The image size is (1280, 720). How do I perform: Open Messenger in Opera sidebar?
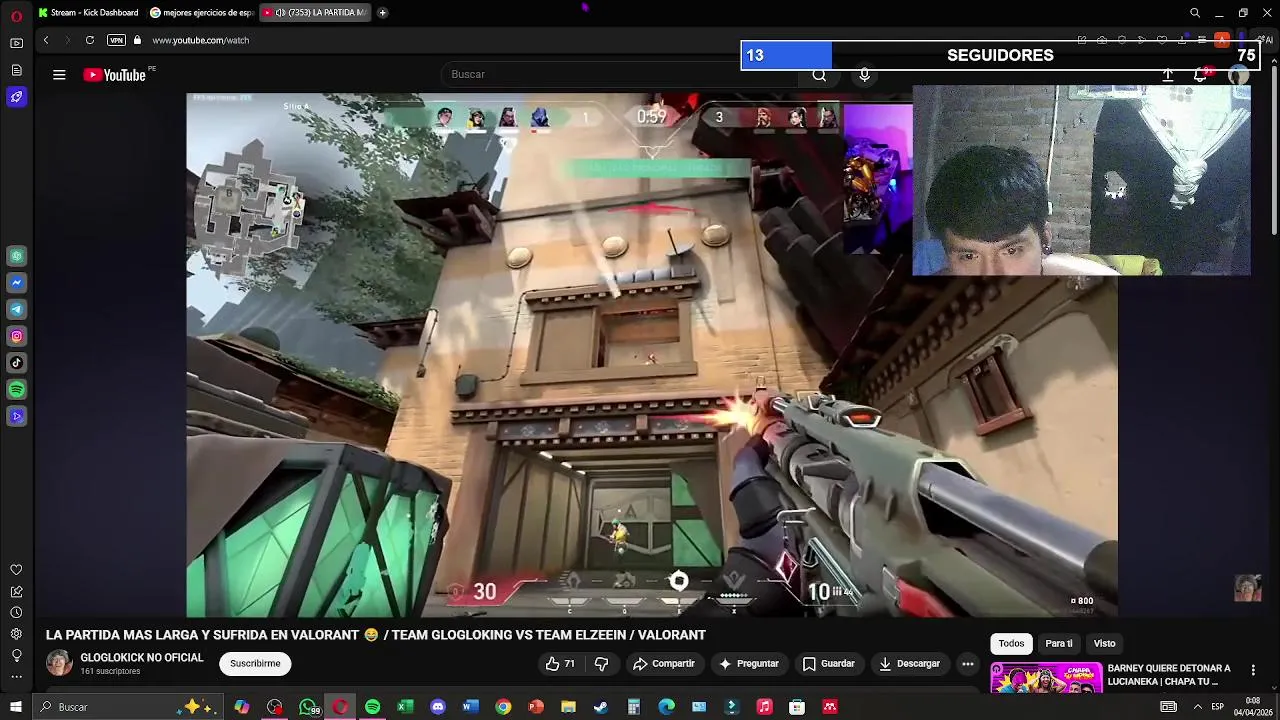16,283
